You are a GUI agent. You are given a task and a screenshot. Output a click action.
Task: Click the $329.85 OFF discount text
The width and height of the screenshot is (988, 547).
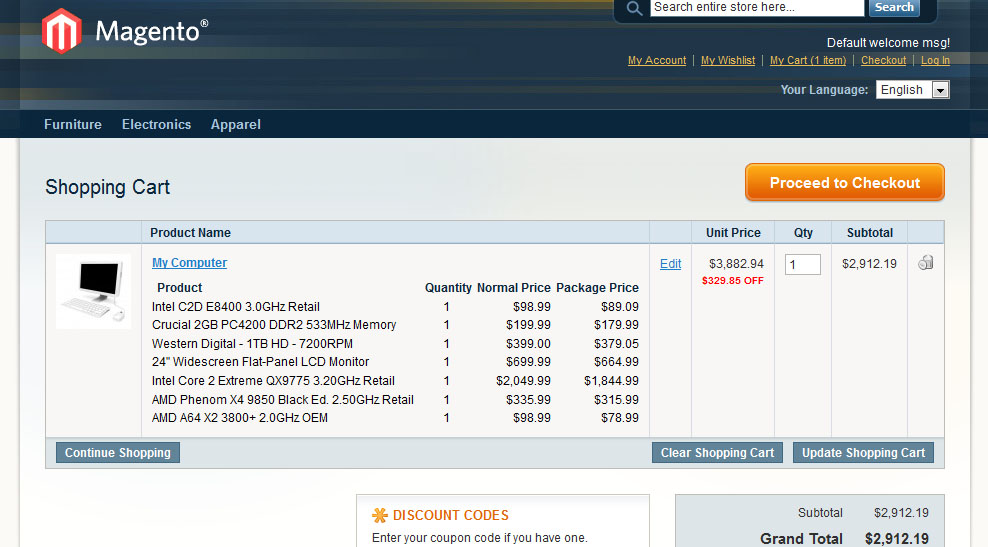point(733,280)
